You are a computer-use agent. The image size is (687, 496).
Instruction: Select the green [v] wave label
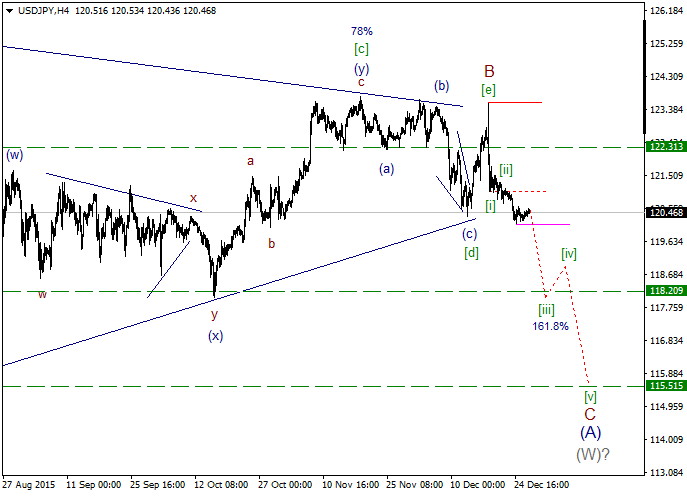(590, 397)
